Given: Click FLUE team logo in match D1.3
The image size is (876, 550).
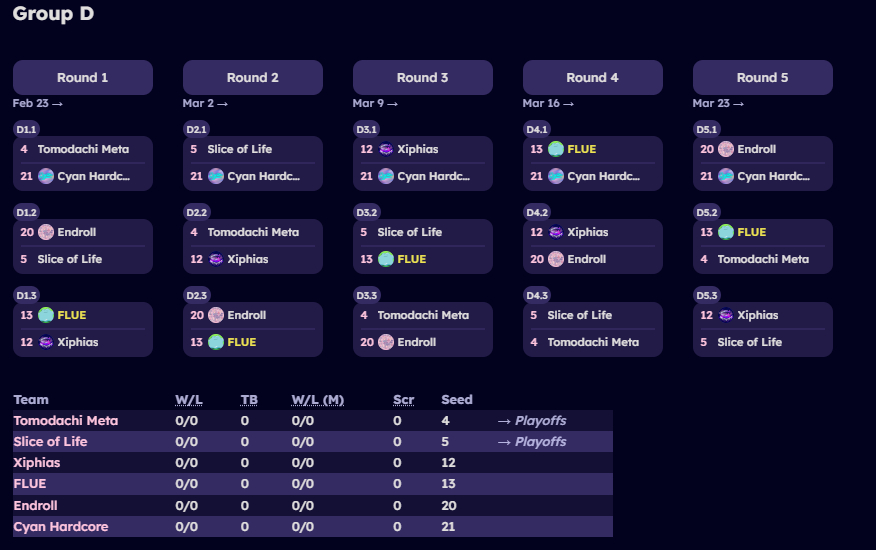Looking at the screenshot, I should pos(46,316).
